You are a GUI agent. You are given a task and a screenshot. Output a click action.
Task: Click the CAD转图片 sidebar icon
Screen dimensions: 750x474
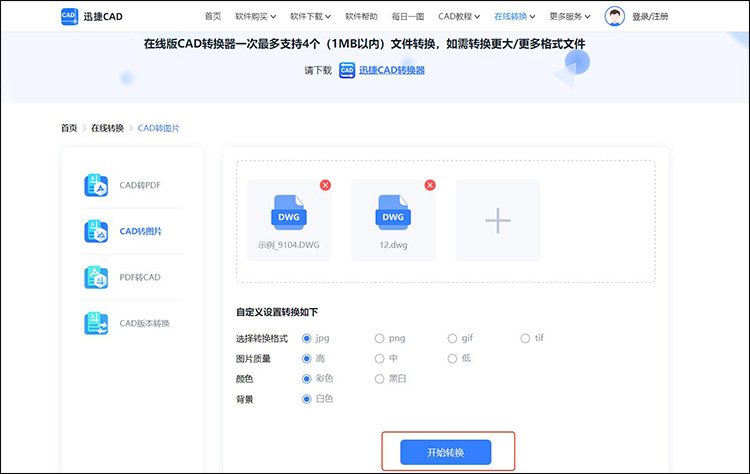pos(96,231)
